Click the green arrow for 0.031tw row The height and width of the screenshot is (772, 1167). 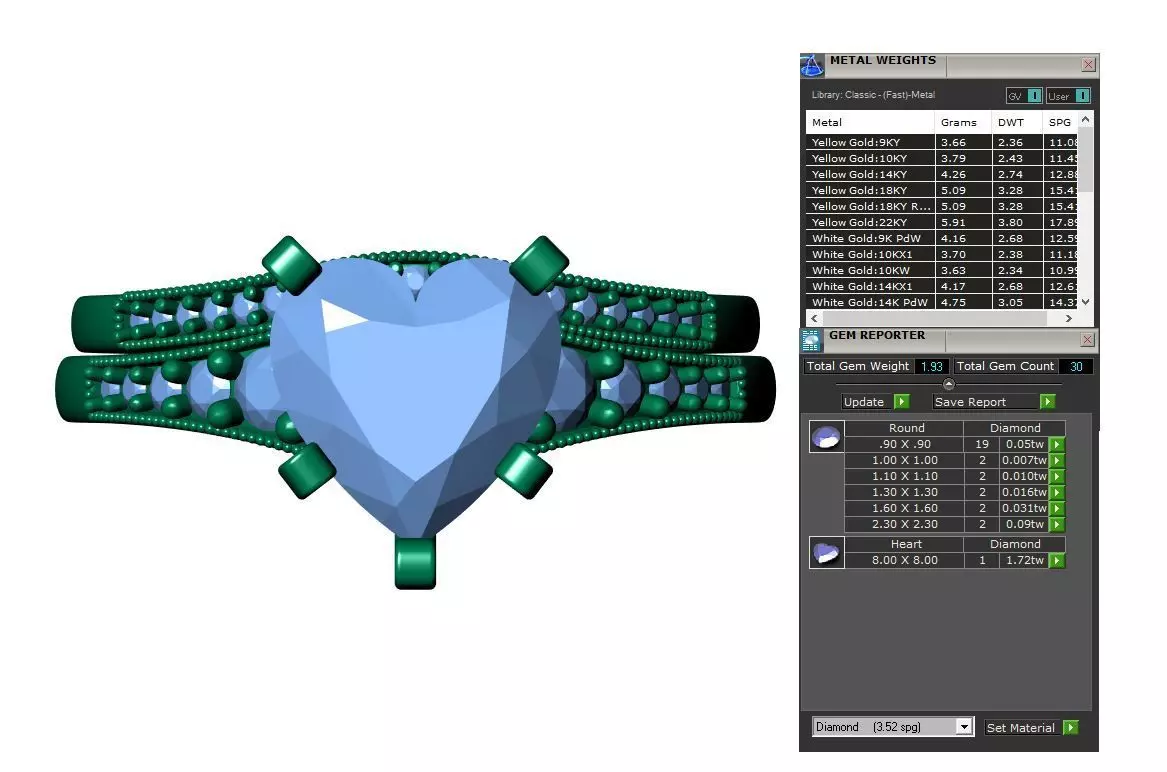(x=1057, y=508)
